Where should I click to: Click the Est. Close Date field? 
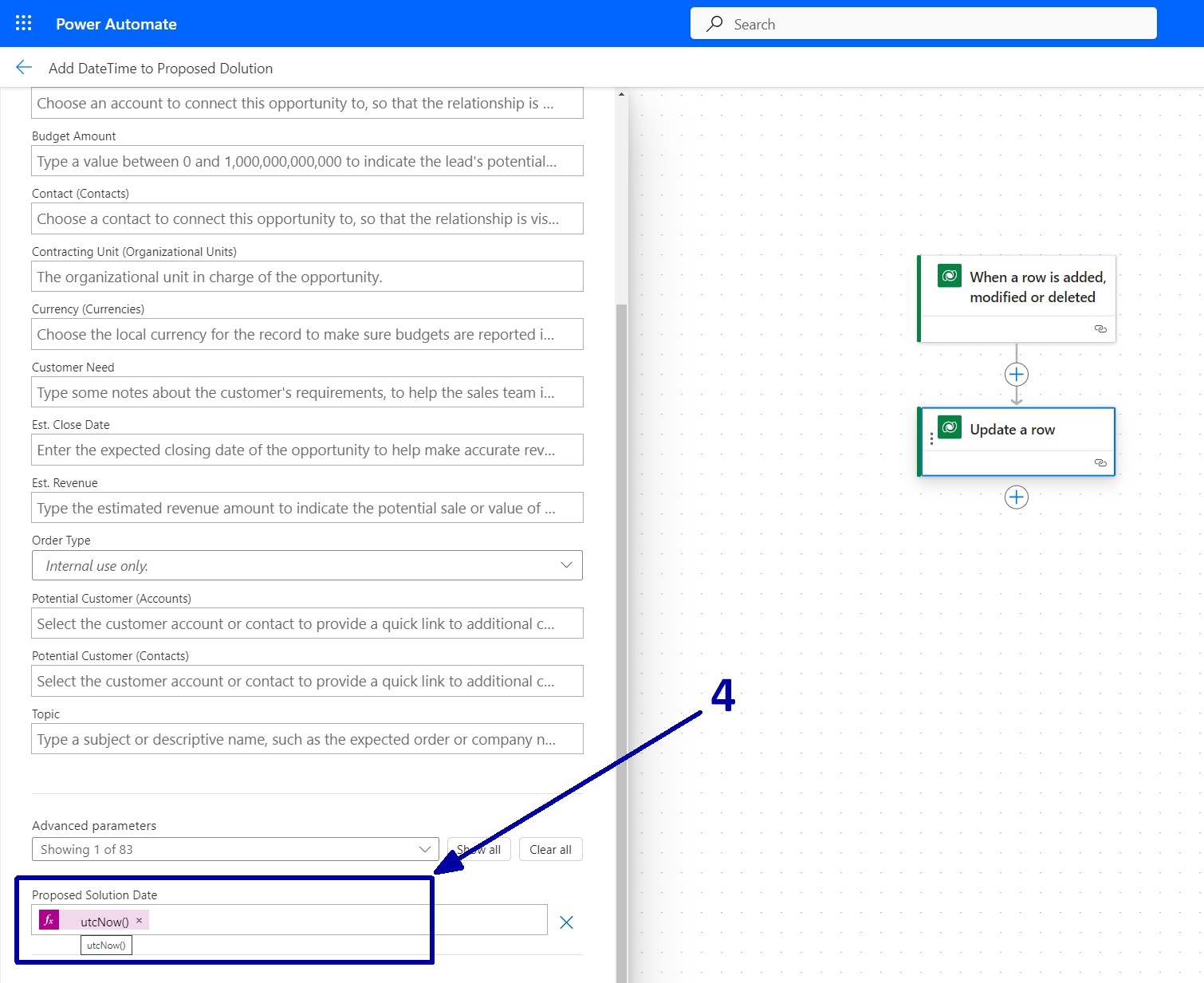click(x=307, y=450)
